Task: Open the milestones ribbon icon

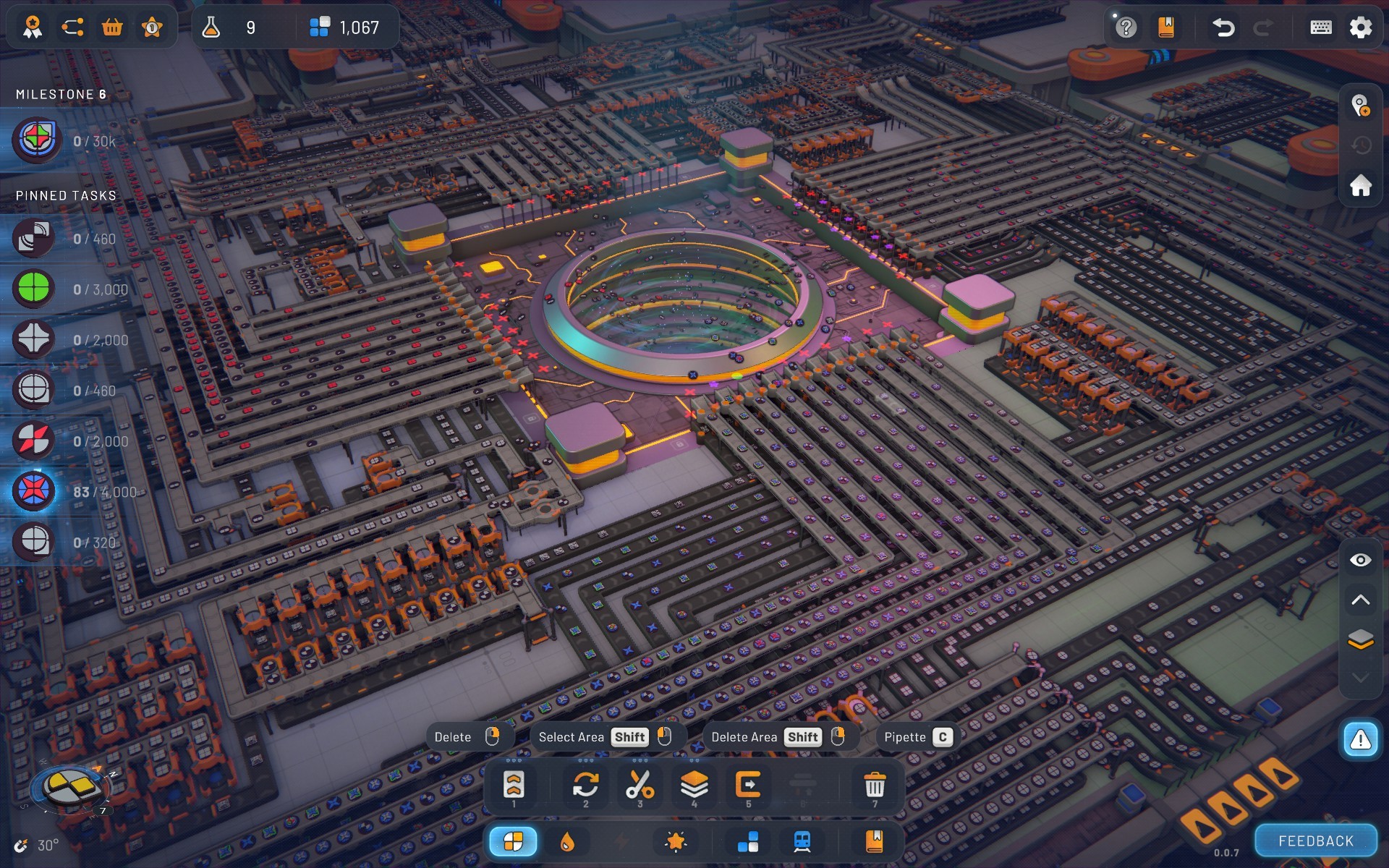Action: (x=33, y=27)
